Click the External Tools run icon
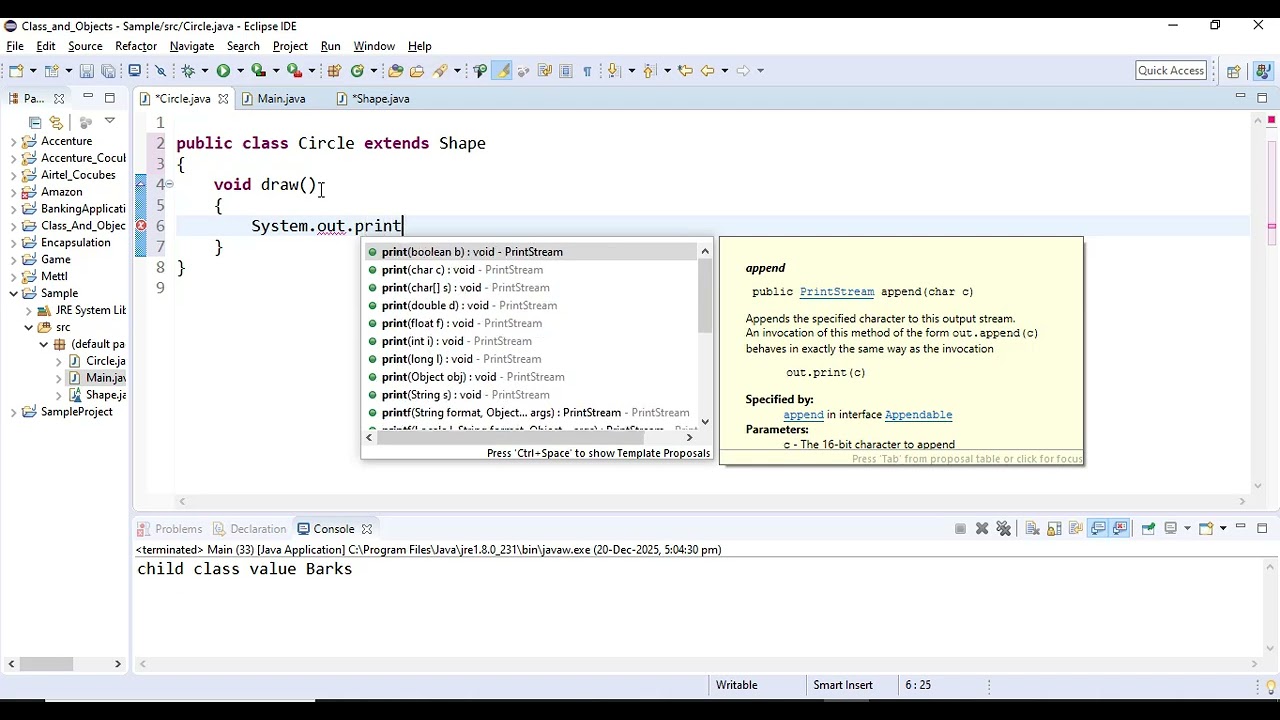Image resolution: width=1280 pixels, height=720 pixels. pos(295,71)
